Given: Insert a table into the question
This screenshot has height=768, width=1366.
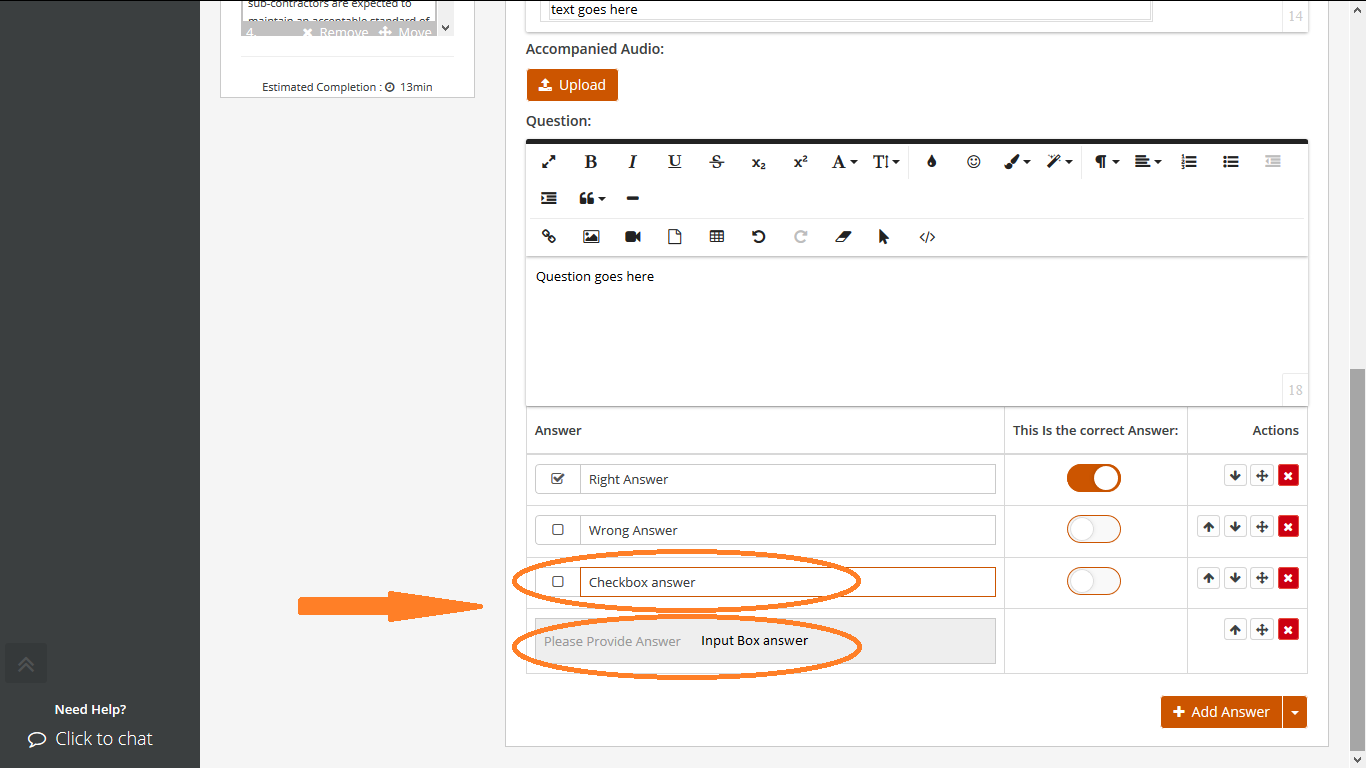Looking at the screenshot, I should tap(716, 236).
